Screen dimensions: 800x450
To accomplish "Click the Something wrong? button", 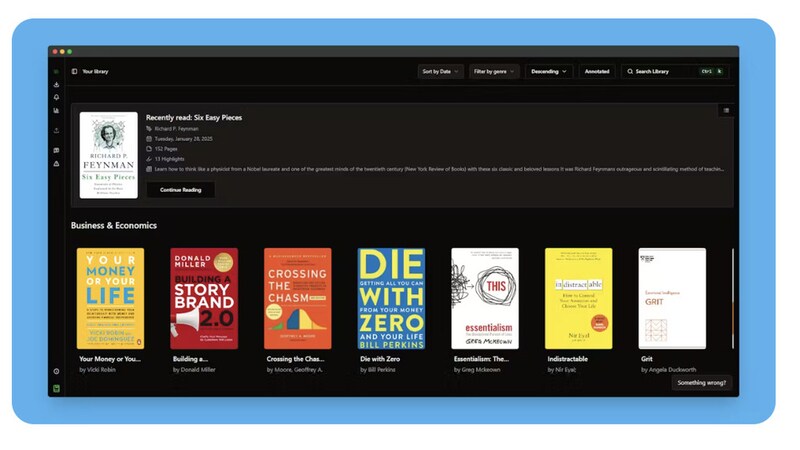I will click(703, 383).
